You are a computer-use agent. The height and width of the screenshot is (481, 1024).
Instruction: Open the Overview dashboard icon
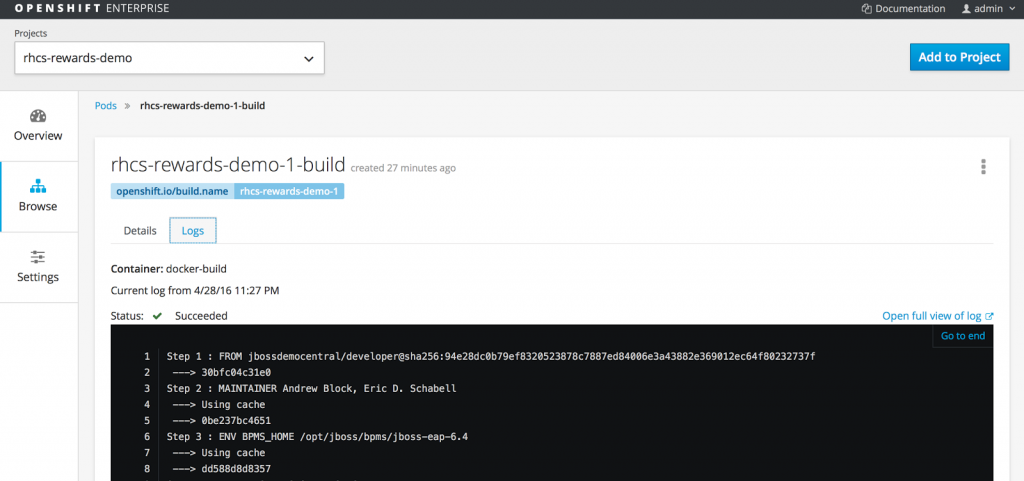(x=38, y=117)
